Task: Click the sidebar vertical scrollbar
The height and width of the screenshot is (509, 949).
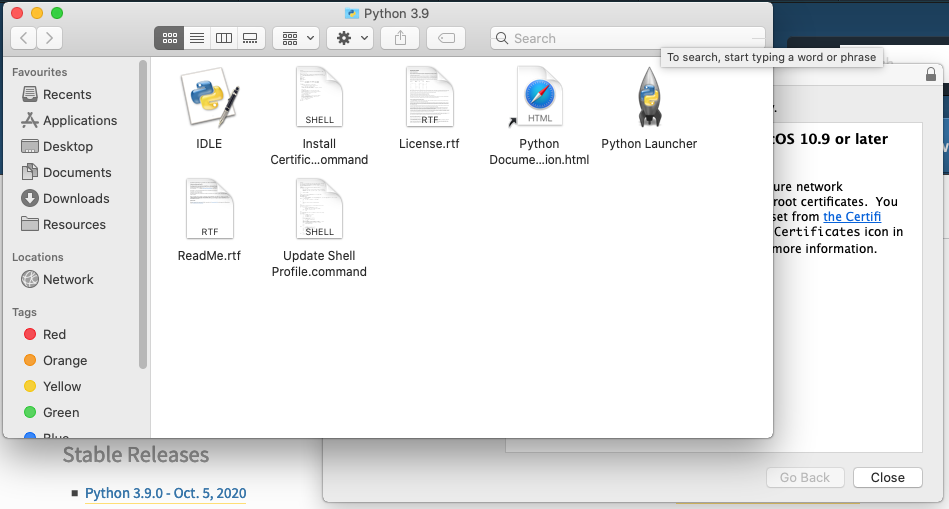Action: click(143, 214)
